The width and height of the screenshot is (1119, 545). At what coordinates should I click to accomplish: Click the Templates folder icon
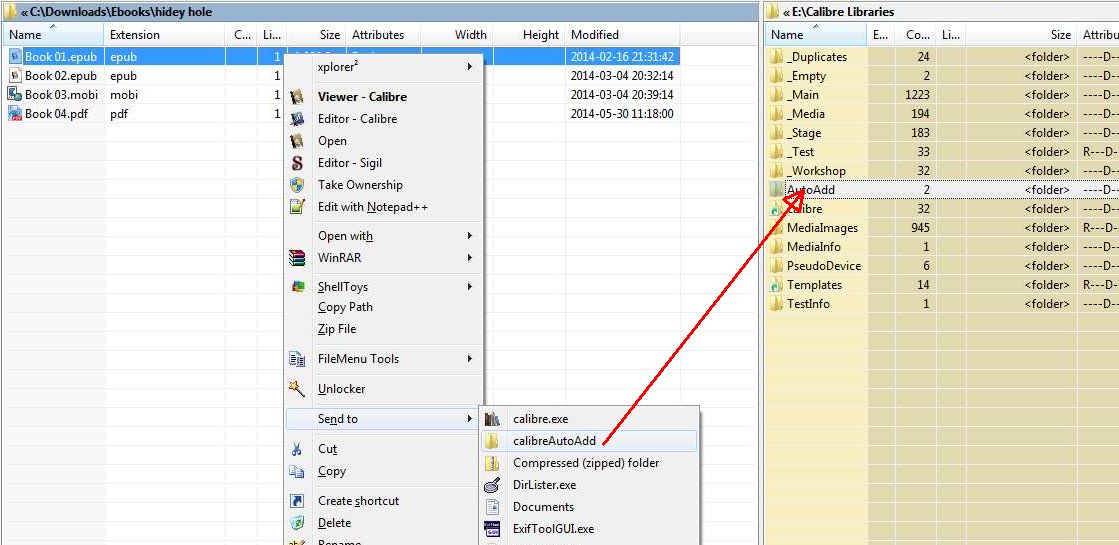[776, 285]
